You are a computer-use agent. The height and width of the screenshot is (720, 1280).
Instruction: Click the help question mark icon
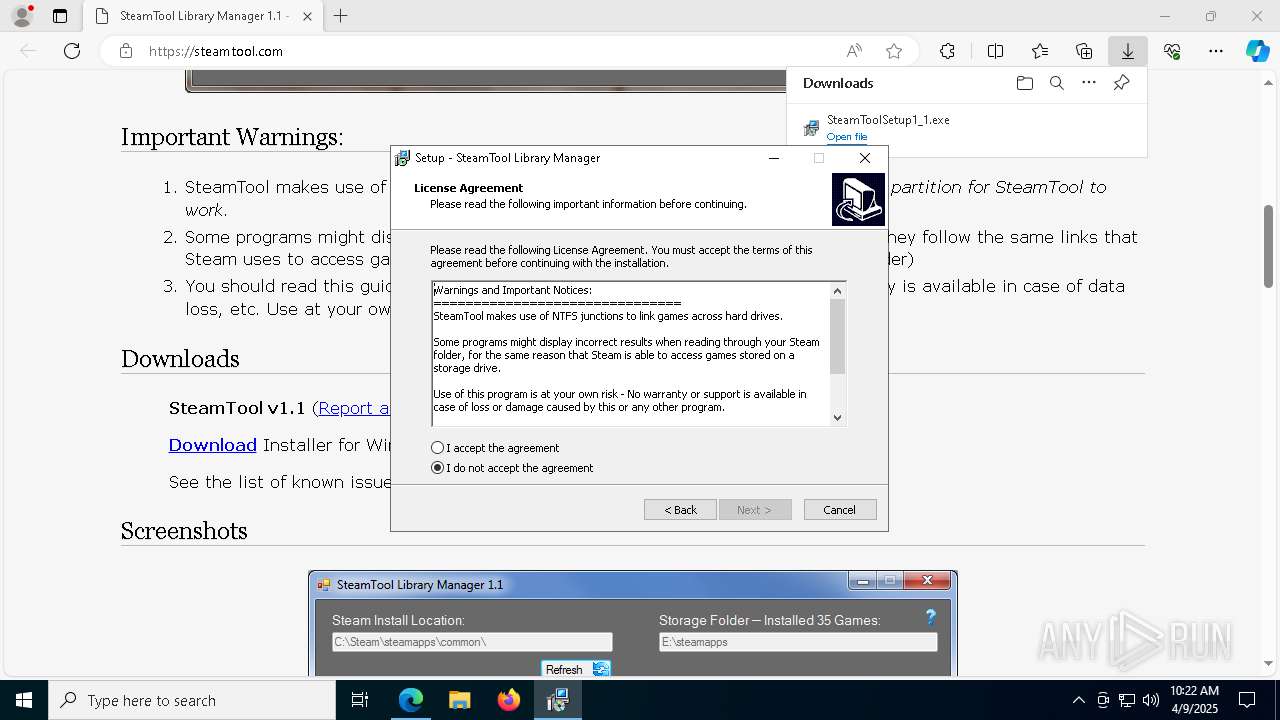pos(930,618)
